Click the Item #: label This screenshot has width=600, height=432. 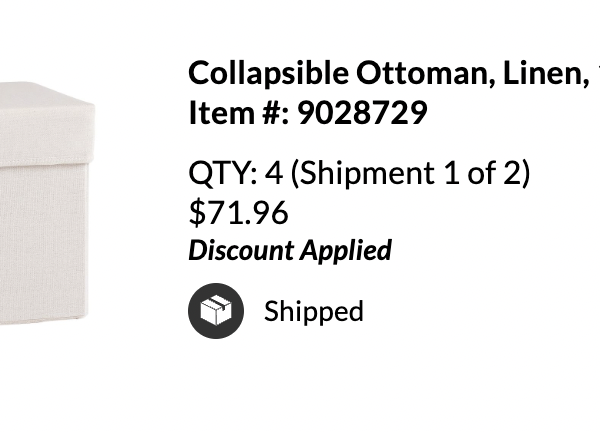(x=239, y=112)
